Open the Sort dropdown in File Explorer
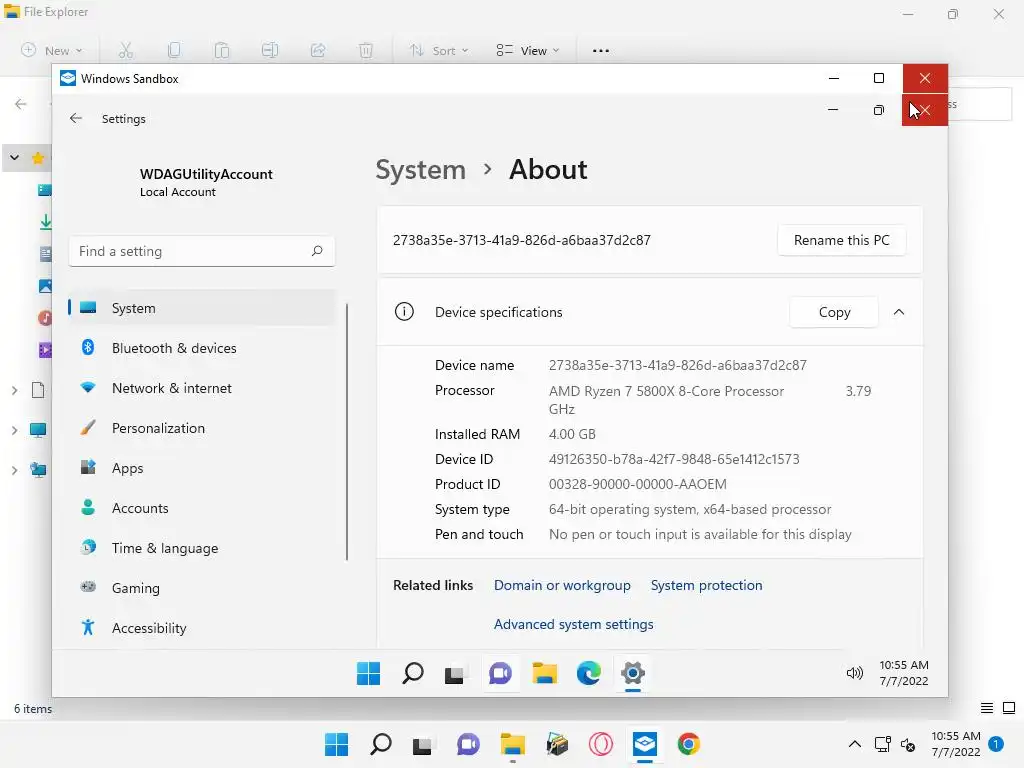This screenshot has height=768, width=1024. pos(439,50)
